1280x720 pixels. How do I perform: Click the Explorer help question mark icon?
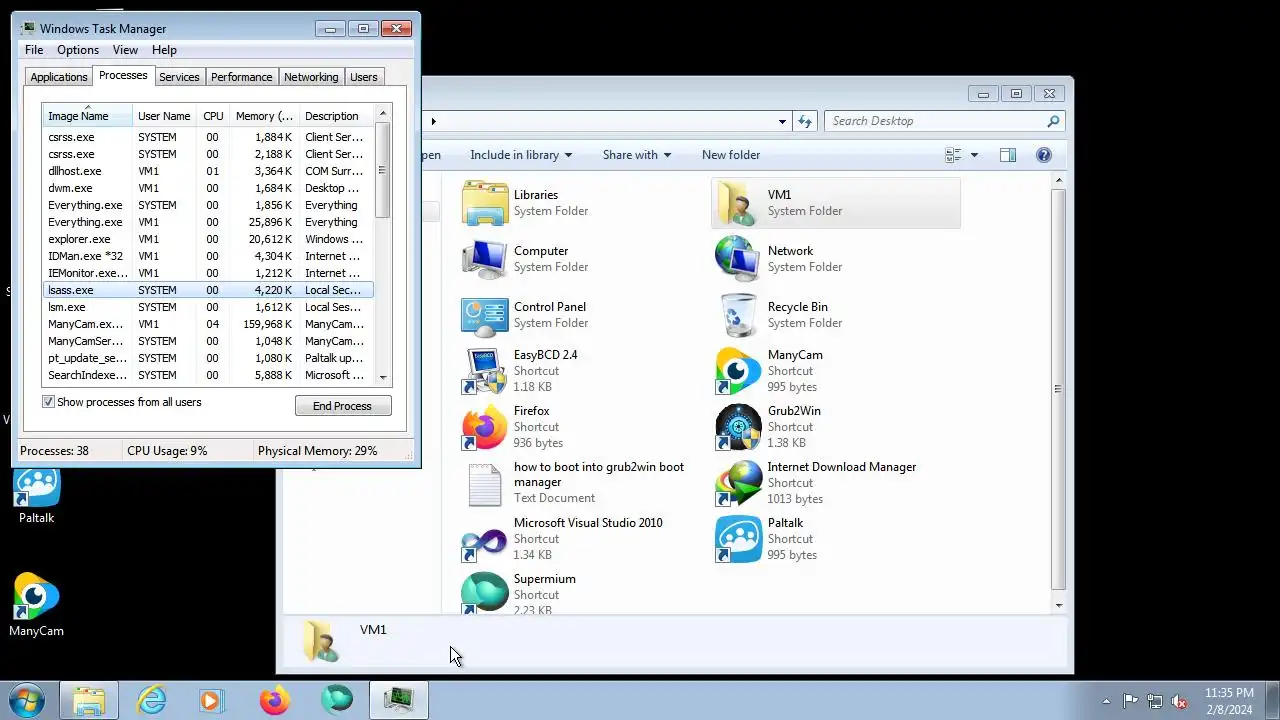[1044, 155]
